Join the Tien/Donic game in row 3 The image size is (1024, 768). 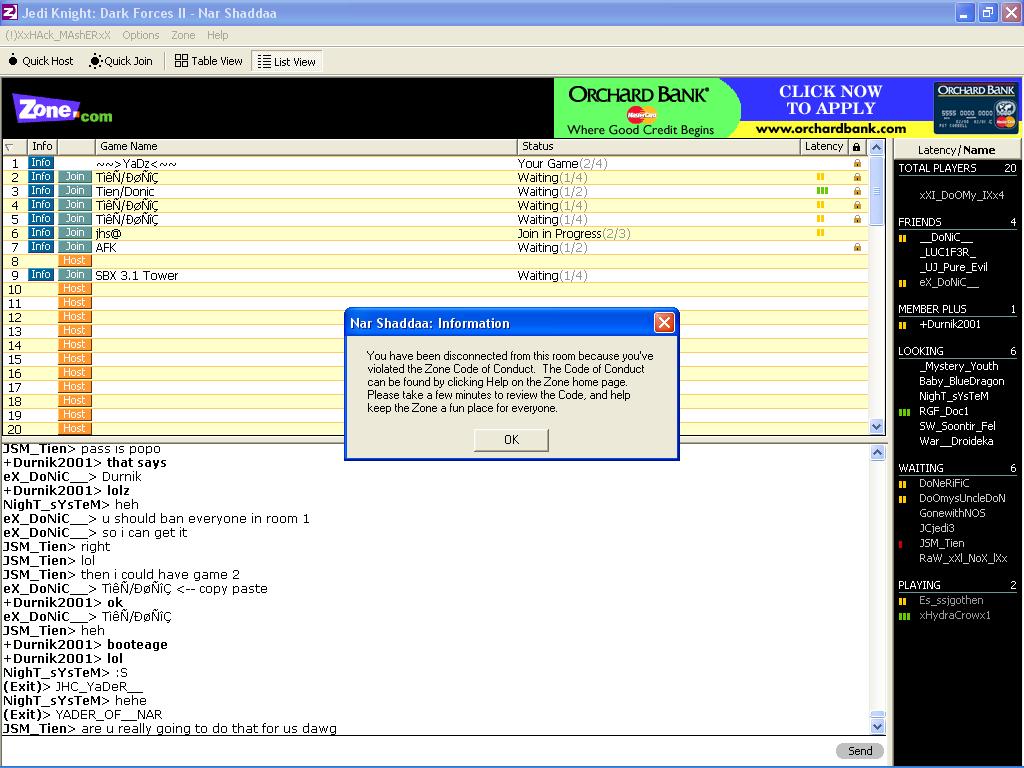(x=74, y=191)
